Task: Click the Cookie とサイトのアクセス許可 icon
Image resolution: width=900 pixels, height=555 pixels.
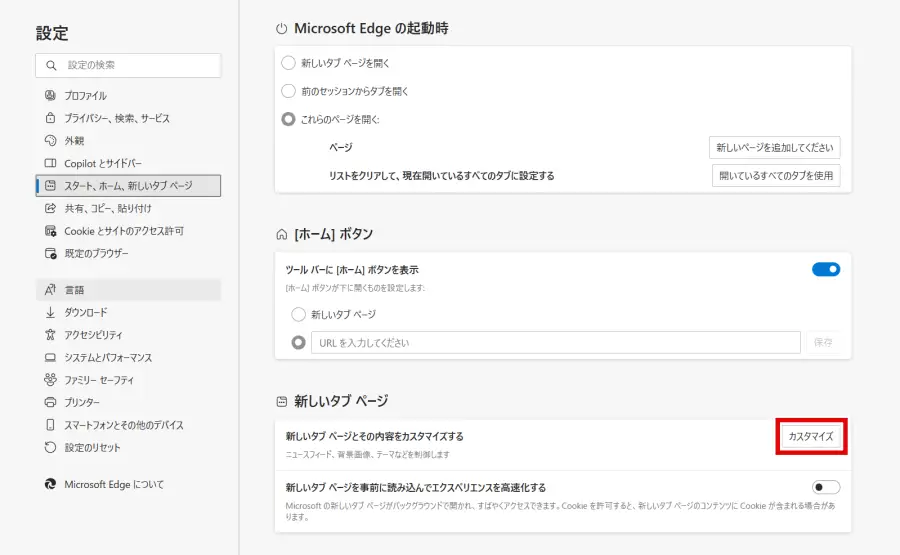Action: [x=51, y=231]
